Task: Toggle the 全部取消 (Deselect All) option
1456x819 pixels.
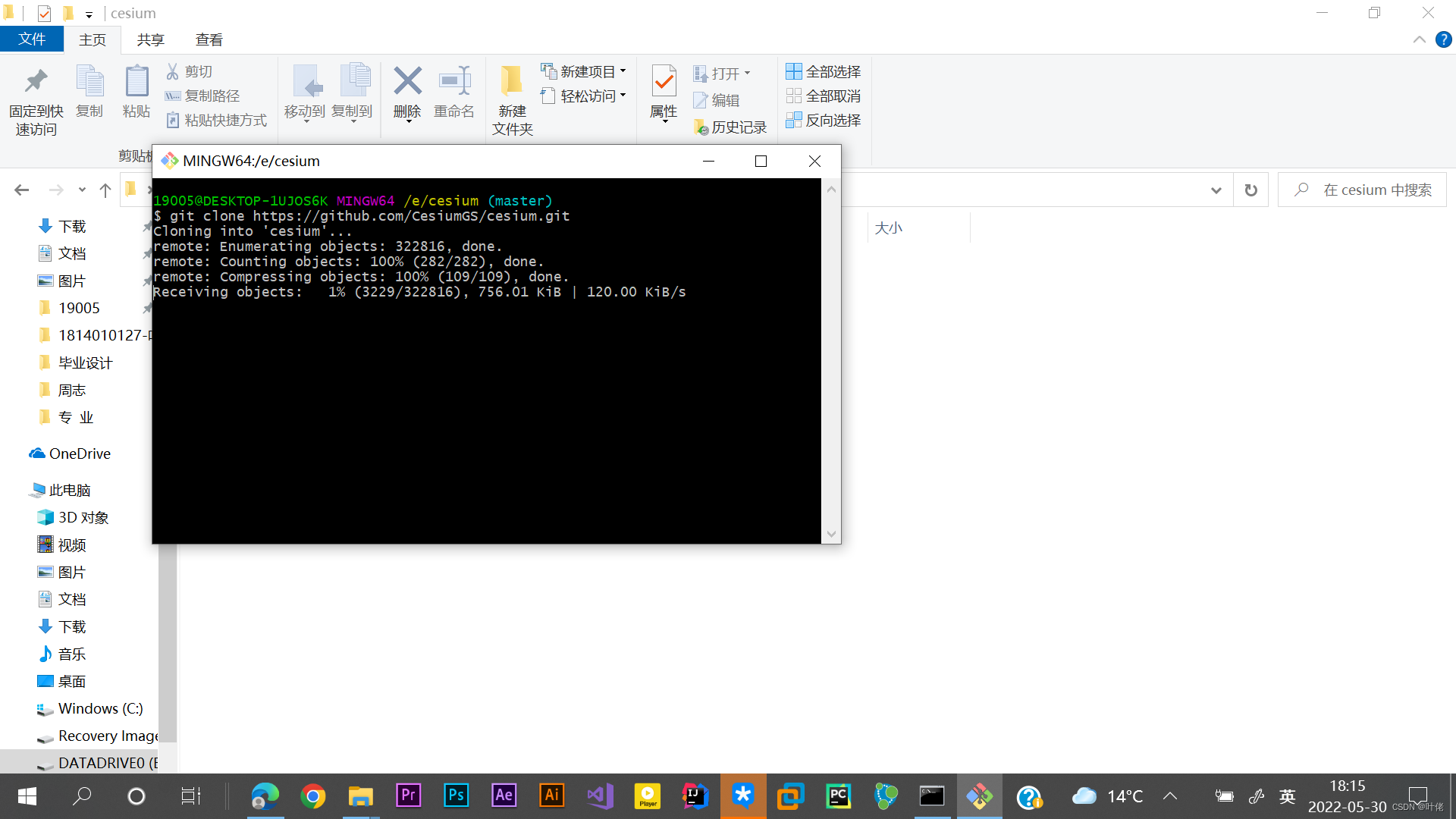Action: [825, 96]
